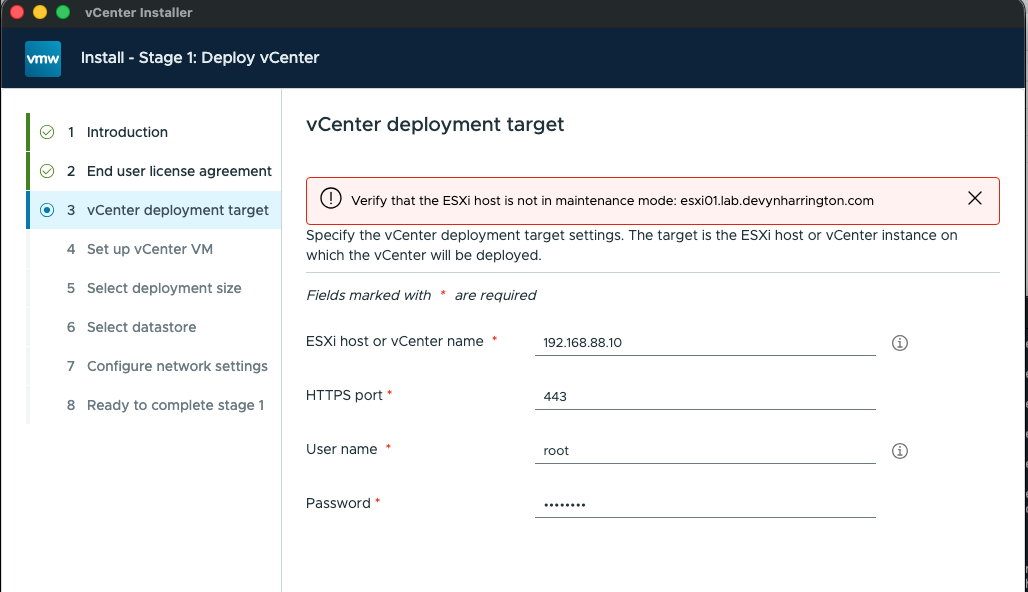
Task: Click the error exclamation icon in alert
Action: pyautogui.click(x=330, y=198)
